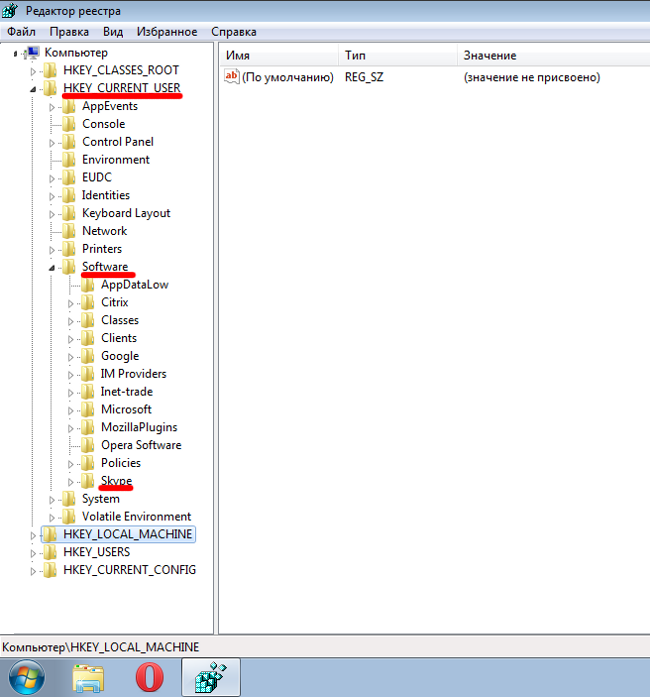Select the IM Providers key
The width and height of the screenshot is (650, 697).
pos(133,374)
